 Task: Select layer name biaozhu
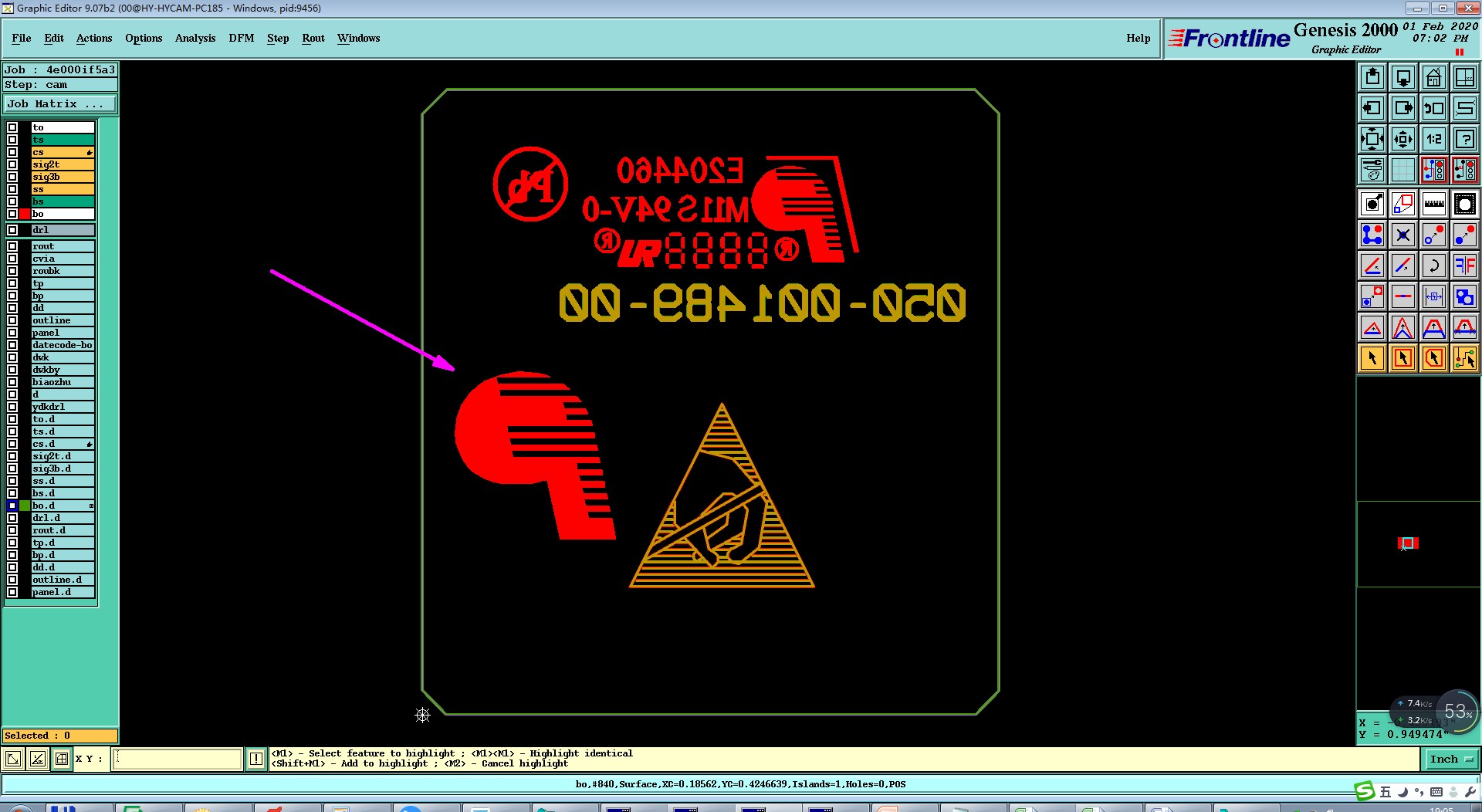point(63,382)
